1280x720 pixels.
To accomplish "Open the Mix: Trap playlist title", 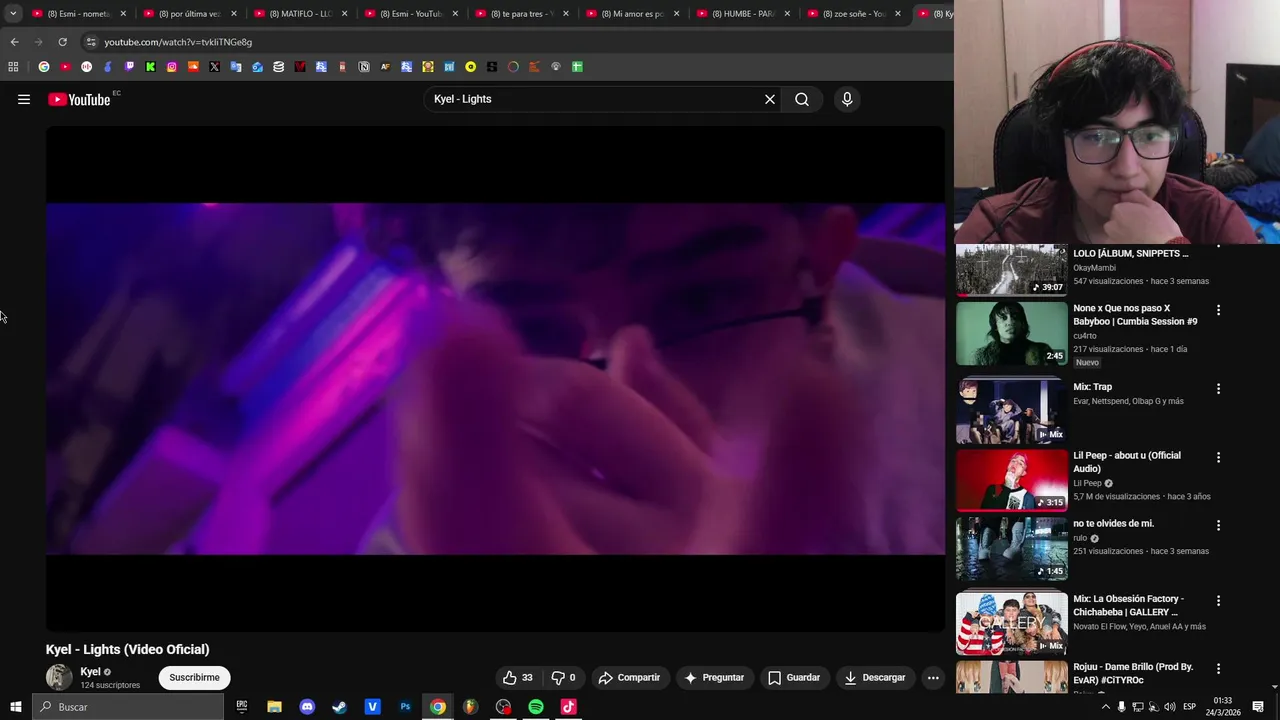I will pyautogui.click(x=1092, y=387).
